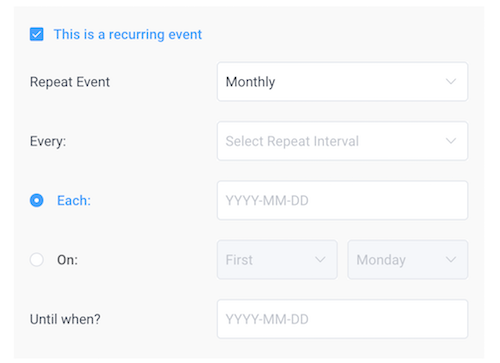Viewport: 500px width, 363px height.
Task: Click the chevron arrow in Monthly field
Action: pos(451,82)
